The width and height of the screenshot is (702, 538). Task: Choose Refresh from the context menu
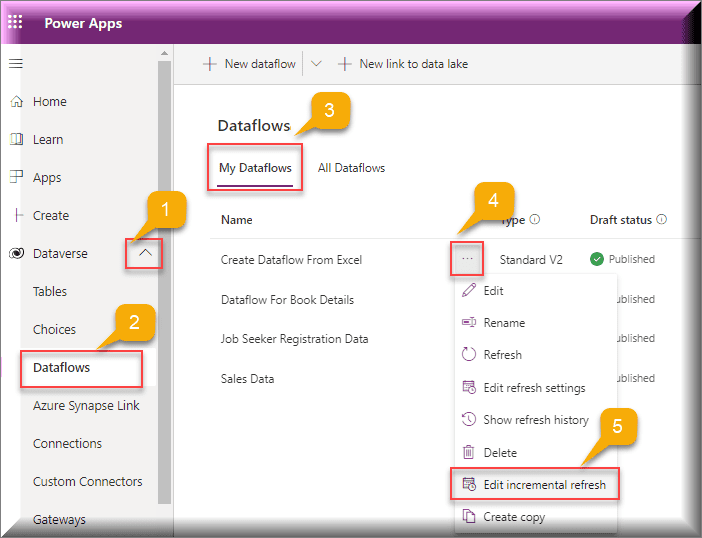tap(536, 354)
